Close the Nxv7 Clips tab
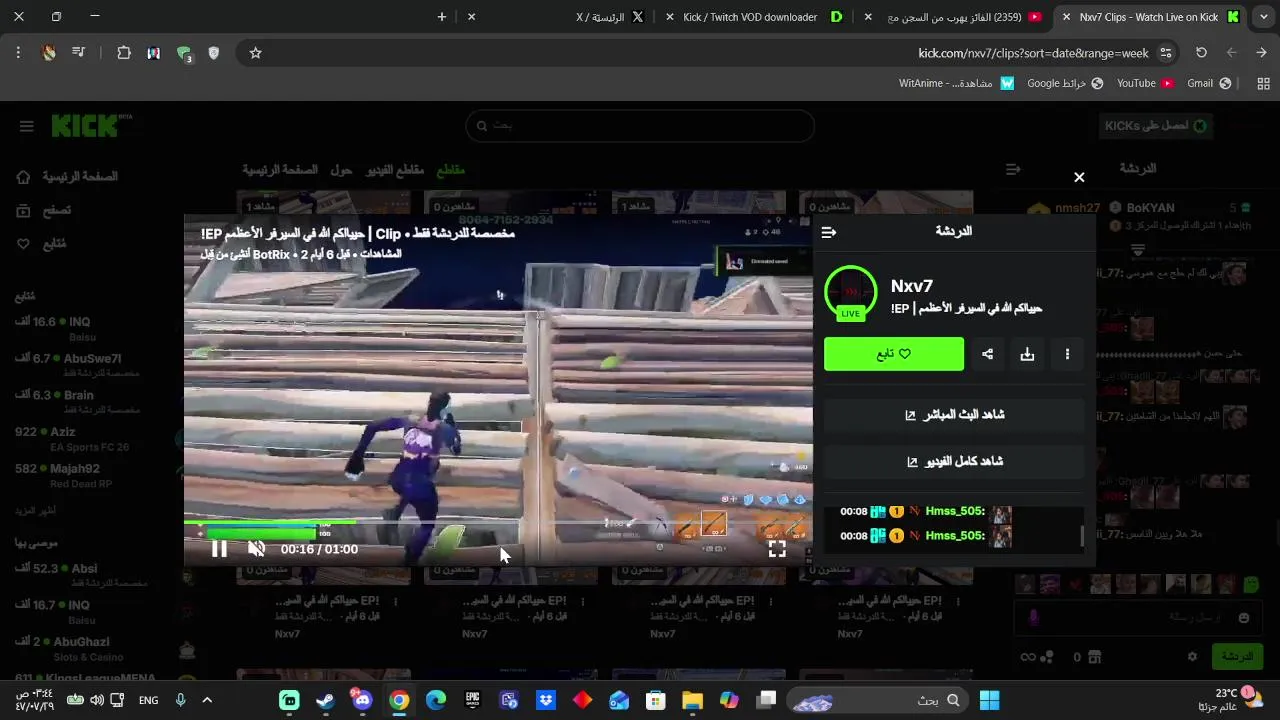Image resolution: width=1280 pixels, height=720 pixels. pyautogui.click(x=1066, y=17)
